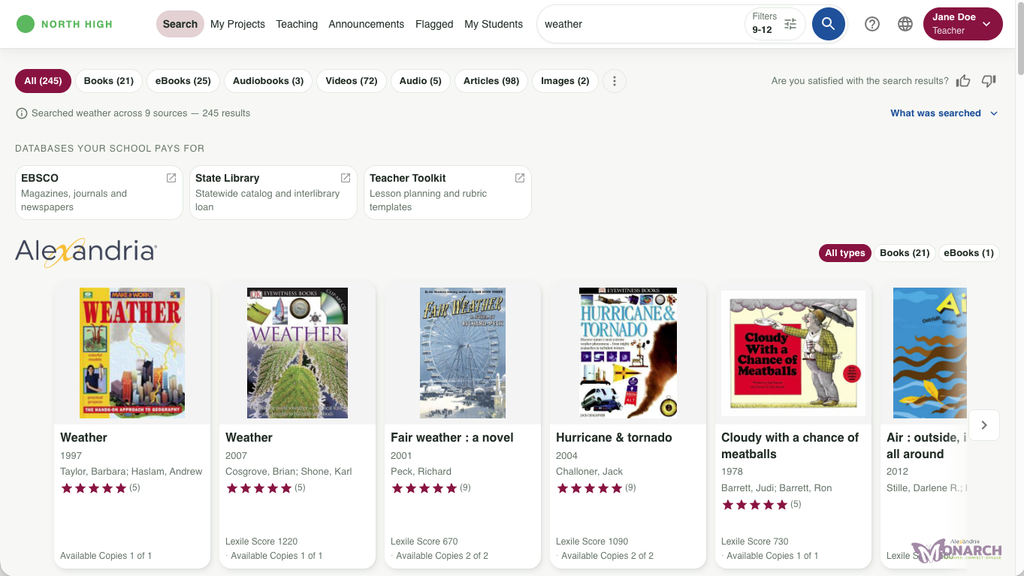Open EBSCO database external link icon
Screen dimensions: 1024x576
click(x=171, y=178)
